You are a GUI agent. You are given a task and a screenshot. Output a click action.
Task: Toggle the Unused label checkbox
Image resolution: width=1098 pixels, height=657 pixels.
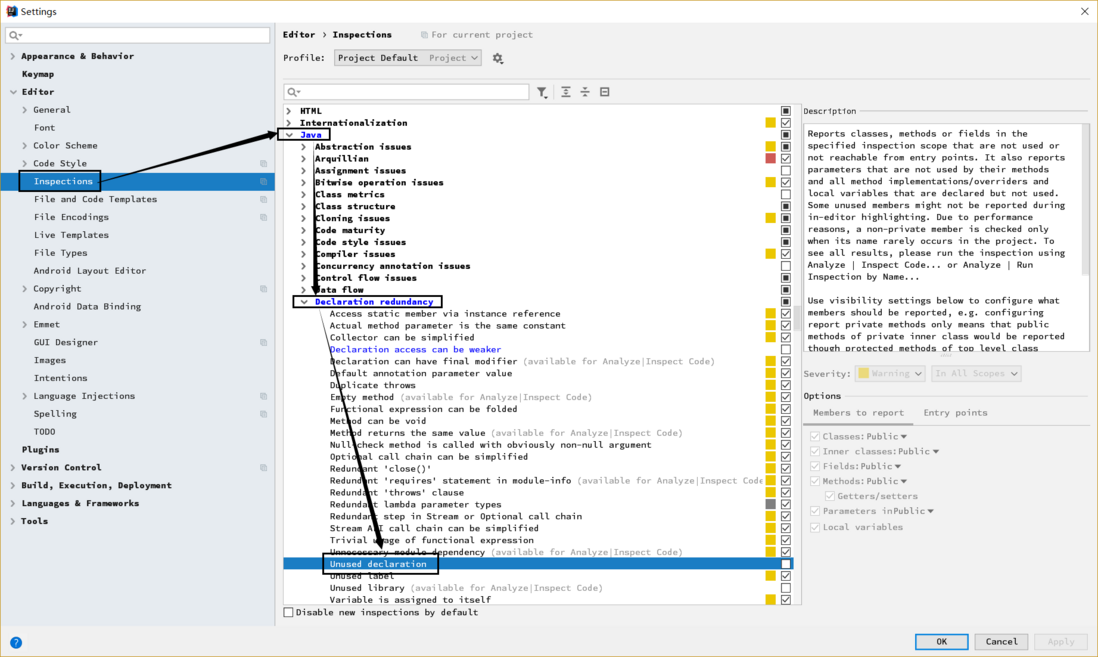[786, 576]
